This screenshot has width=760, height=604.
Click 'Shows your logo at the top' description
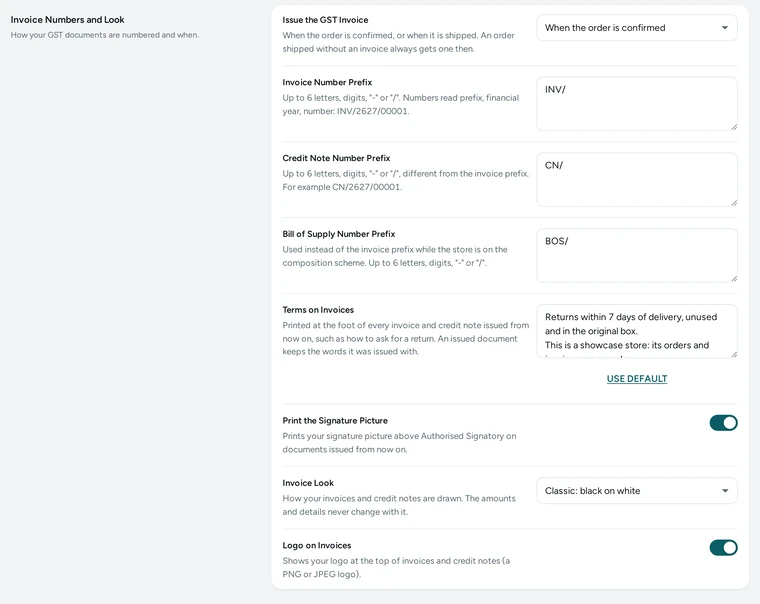pos(396,567)
